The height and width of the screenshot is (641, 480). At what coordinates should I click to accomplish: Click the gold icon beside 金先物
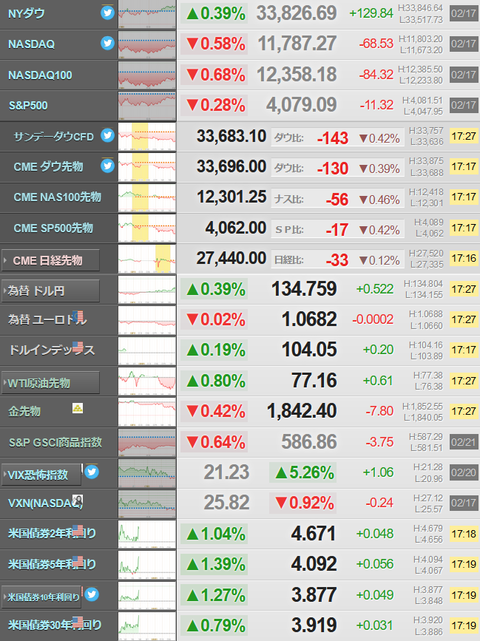pyautogui.click(x=78, y=408)
